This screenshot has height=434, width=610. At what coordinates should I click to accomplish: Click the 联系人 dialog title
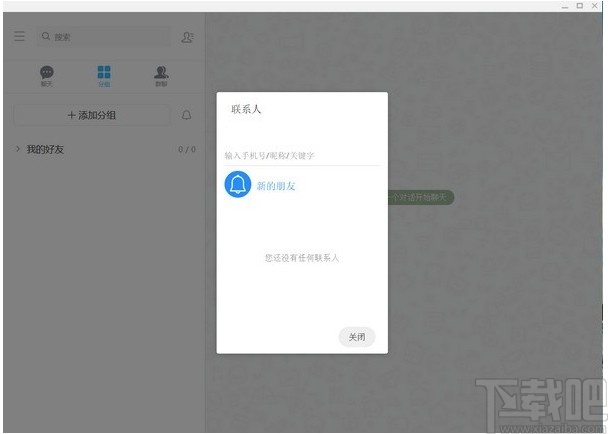pyautogui.click(x=246, y=109)
